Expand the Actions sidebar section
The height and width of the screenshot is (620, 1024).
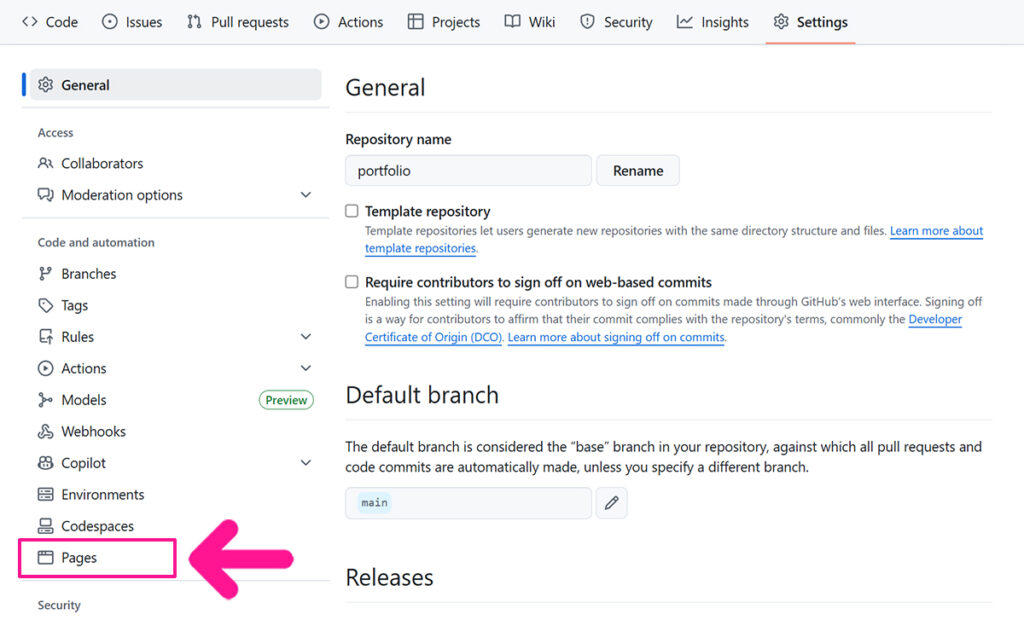coord(306,369)
